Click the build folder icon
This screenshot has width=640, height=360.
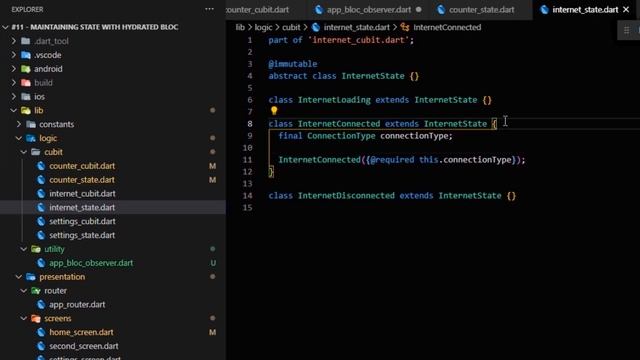(26, 83)
